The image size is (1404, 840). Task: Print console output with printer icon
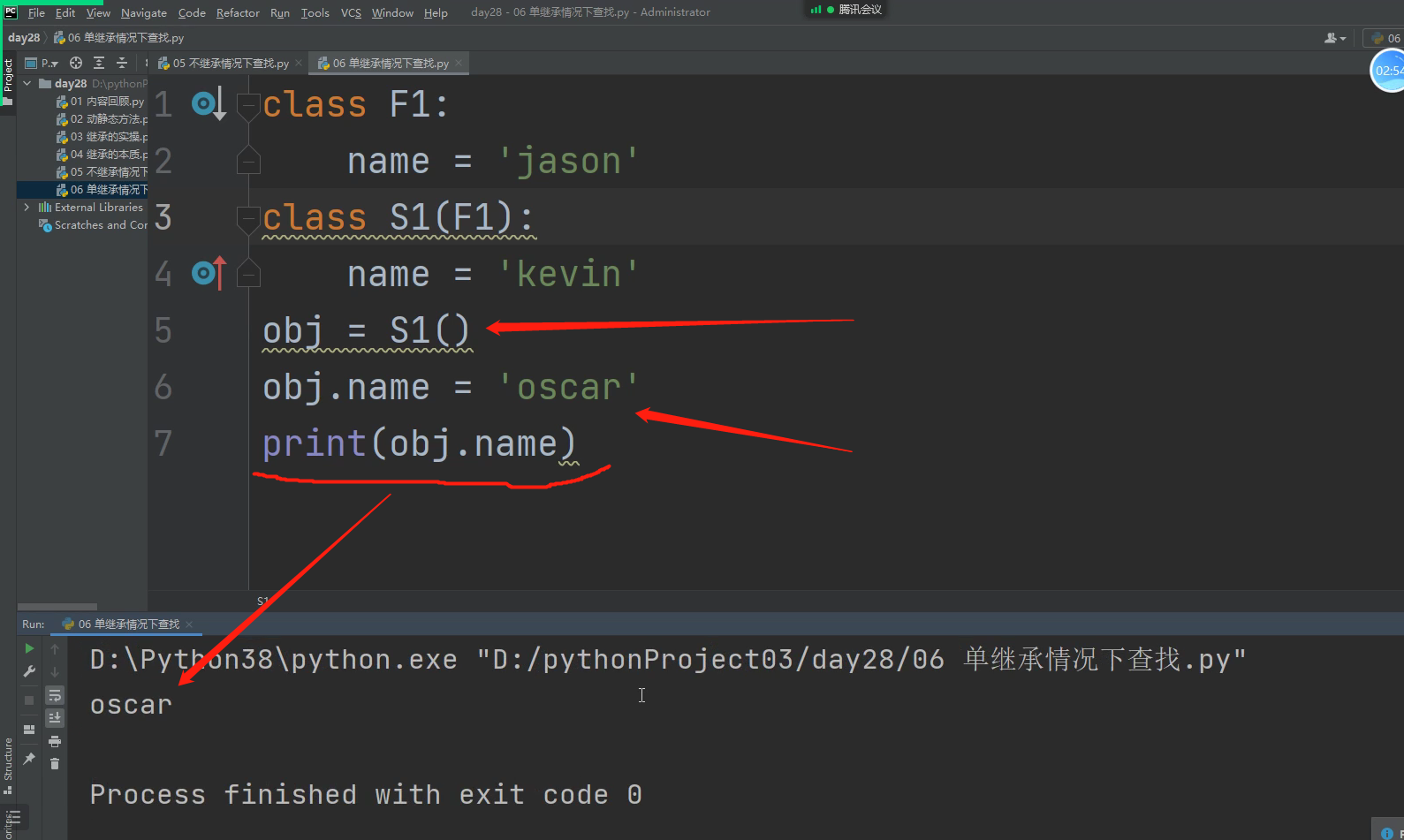tap(55, 741)
